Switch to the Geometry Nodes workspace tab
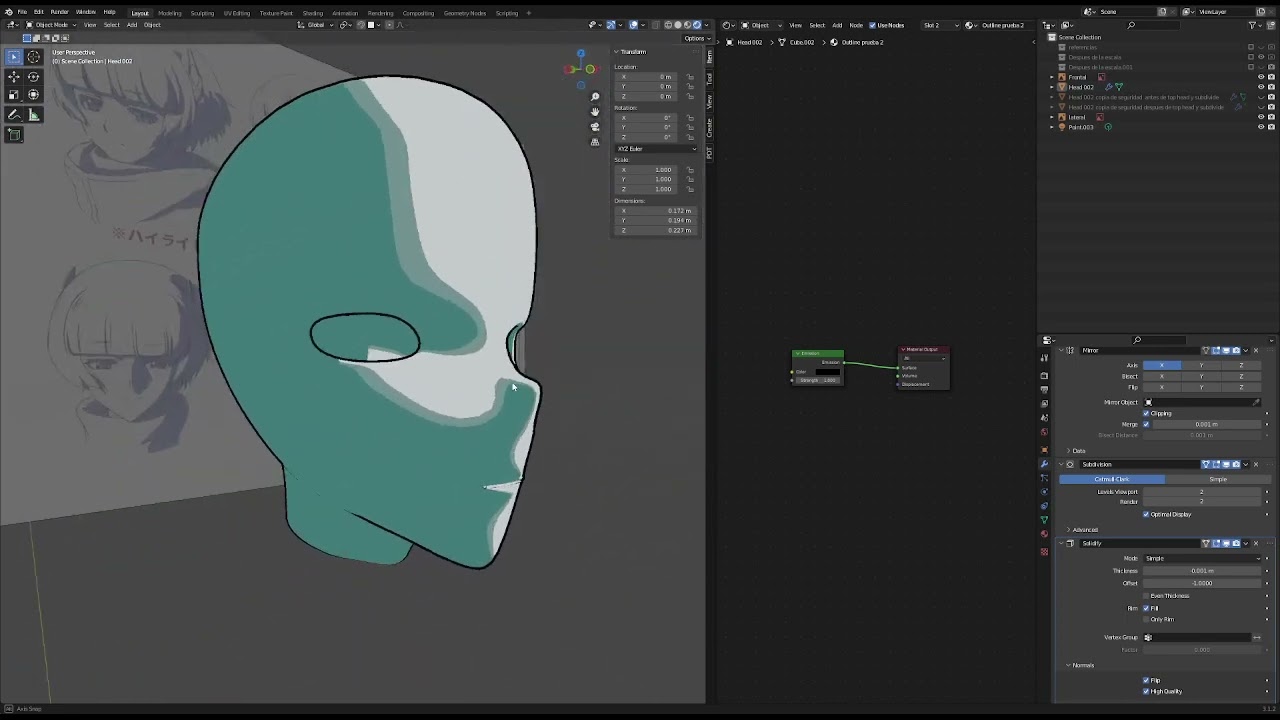Image resolution: width=1280 pixels, height=720 pixels. 464,13
